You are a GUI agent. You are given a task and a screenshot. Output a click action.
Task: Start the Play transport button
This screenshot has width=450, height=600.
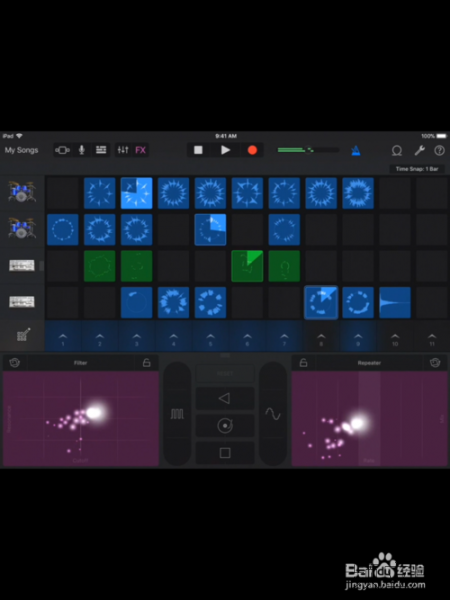click(x=225, y=150)
